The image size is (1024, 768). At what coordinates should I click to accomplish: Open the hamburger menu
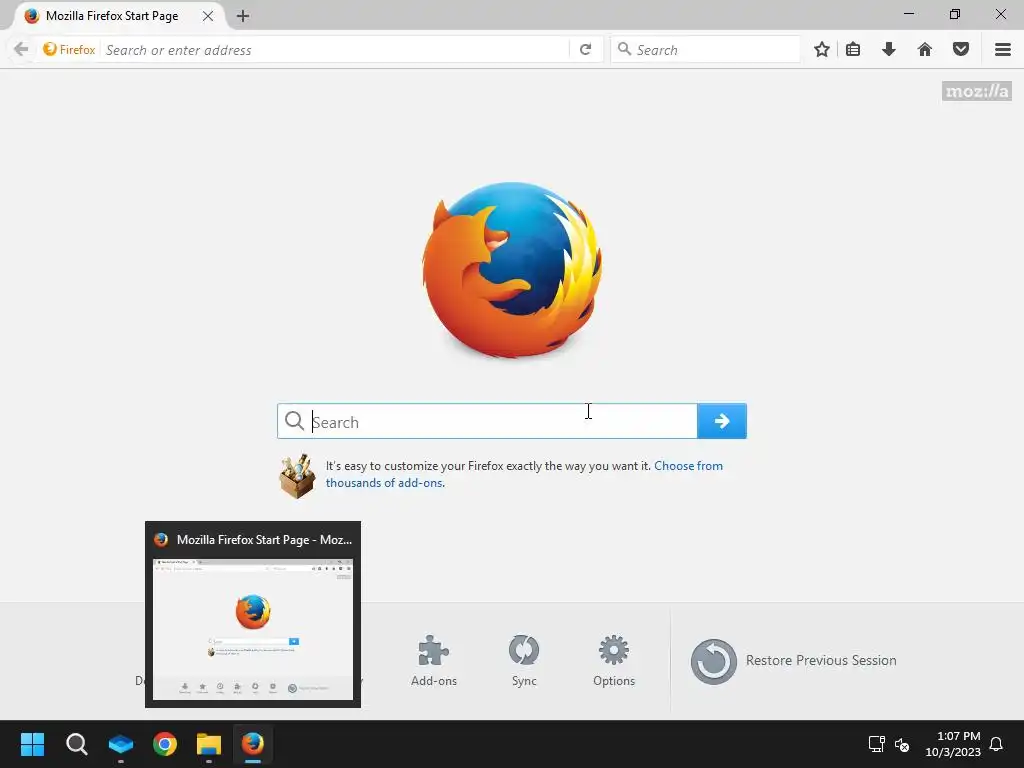(1003, 50)
